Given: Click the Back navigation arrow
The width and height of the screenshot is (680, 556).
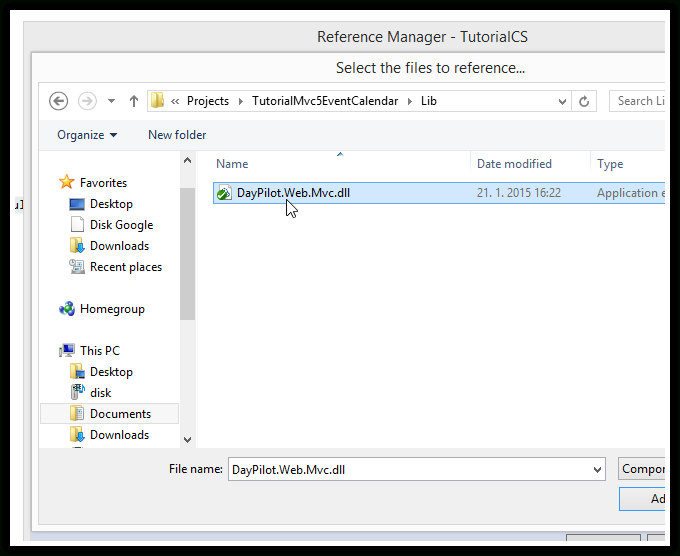Looking at the screenshot, I should pos(59,101).
